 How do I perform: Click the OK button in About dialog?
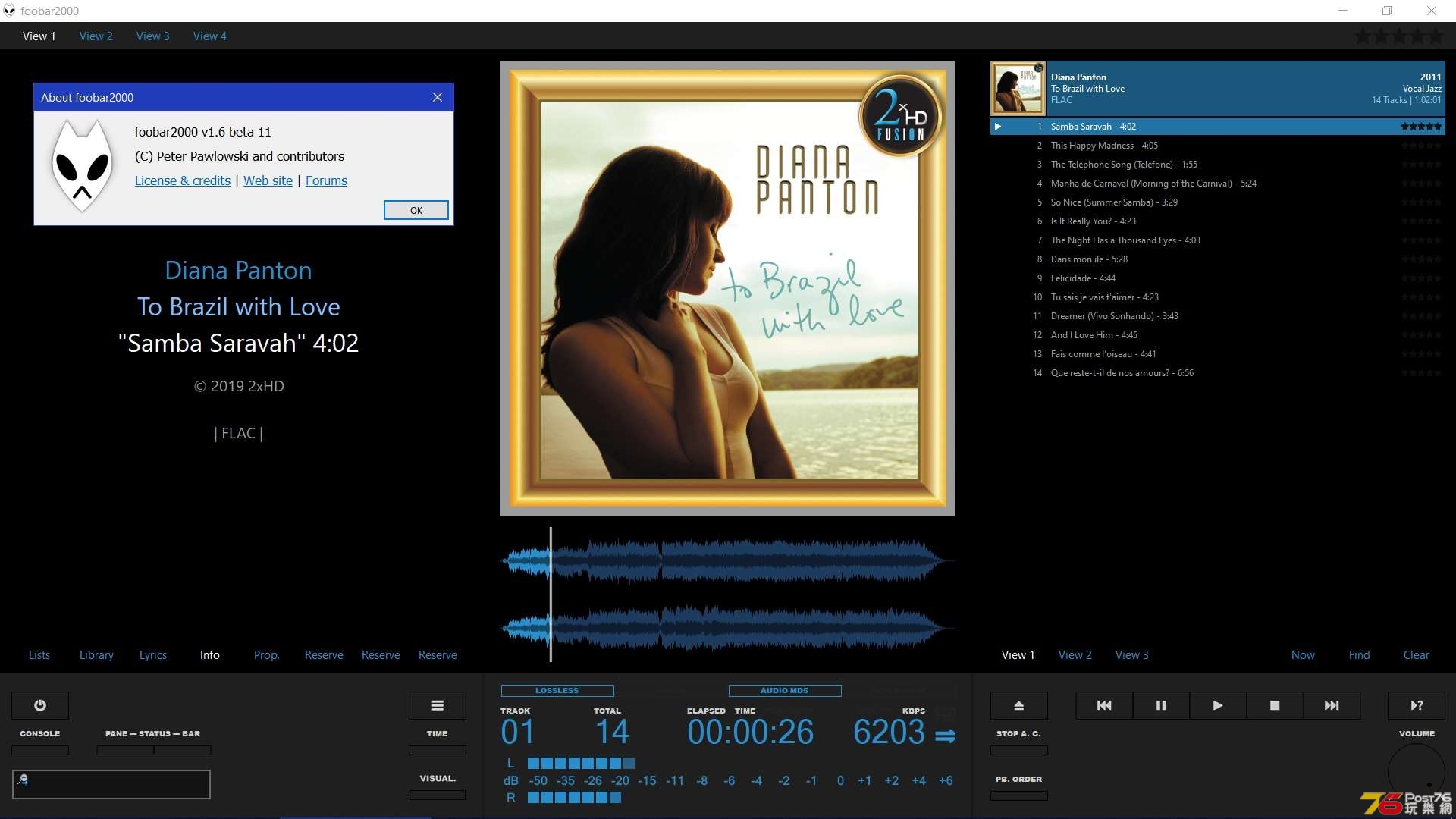(x=416, y=210)
